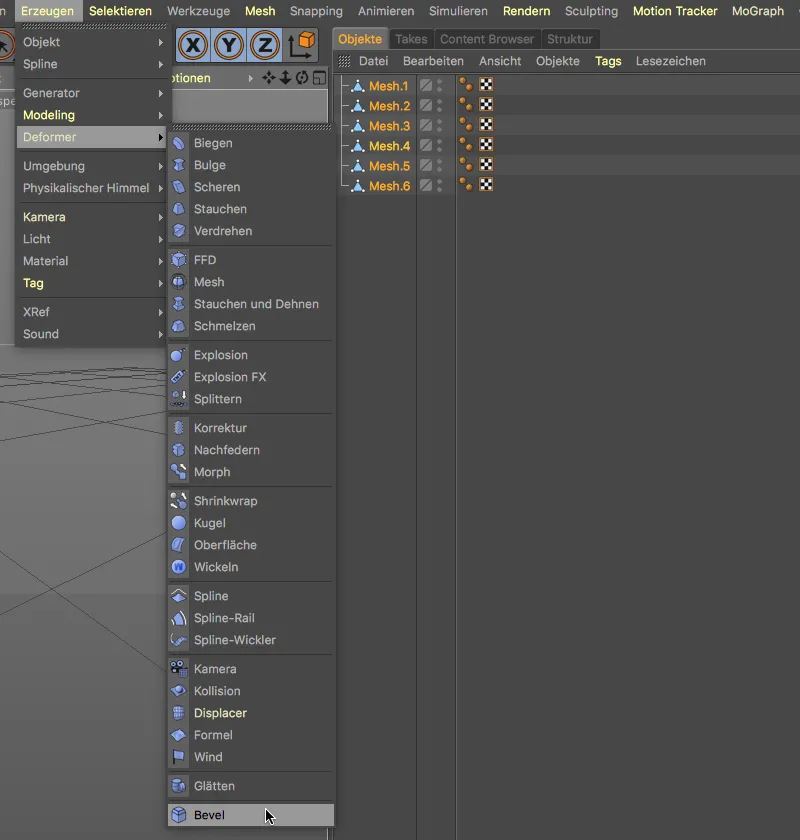800x840 pixels.
Task: Open the Struktur tab
Action: [x=570, y=39]
